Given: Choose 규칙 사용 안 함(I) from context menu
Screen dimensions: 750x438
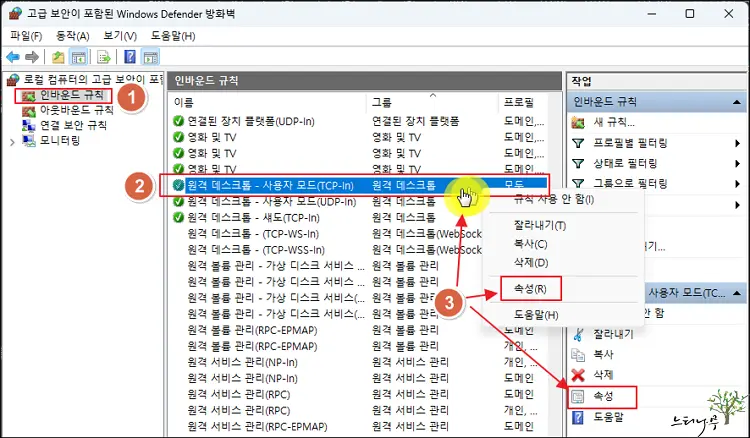Looking at the screenshot, I should click(554, 199).
